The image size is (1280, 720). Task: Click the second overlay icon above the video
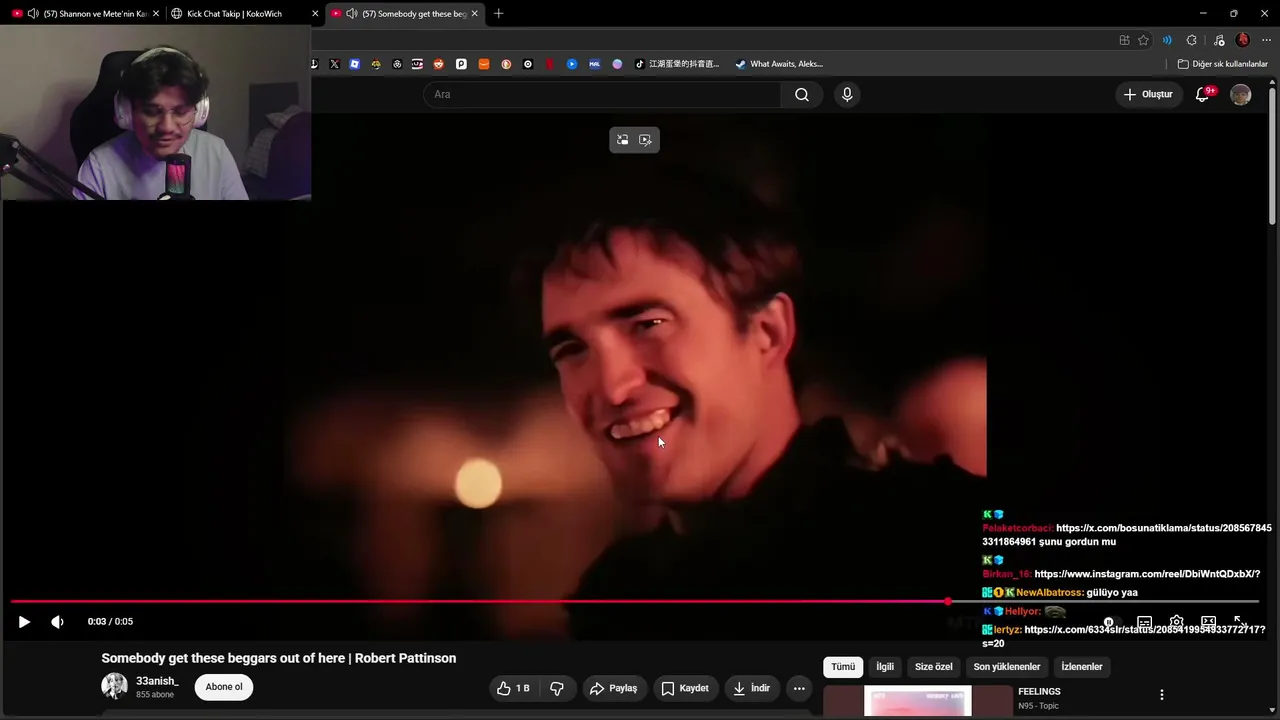[646, 140]
